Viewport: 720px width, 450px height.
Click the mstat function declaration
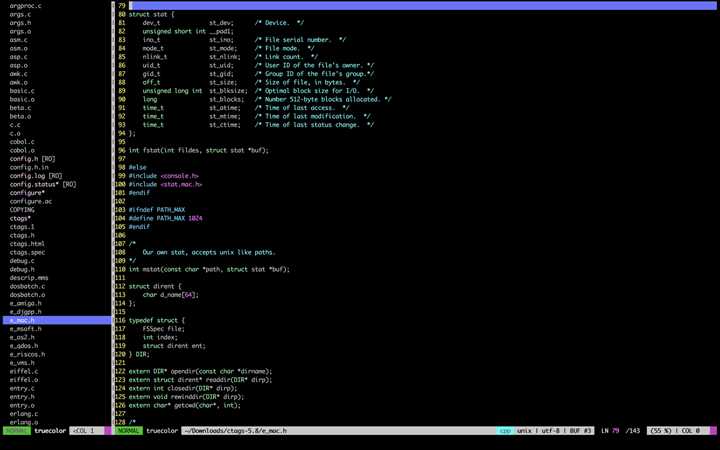(x=209, y=269)
